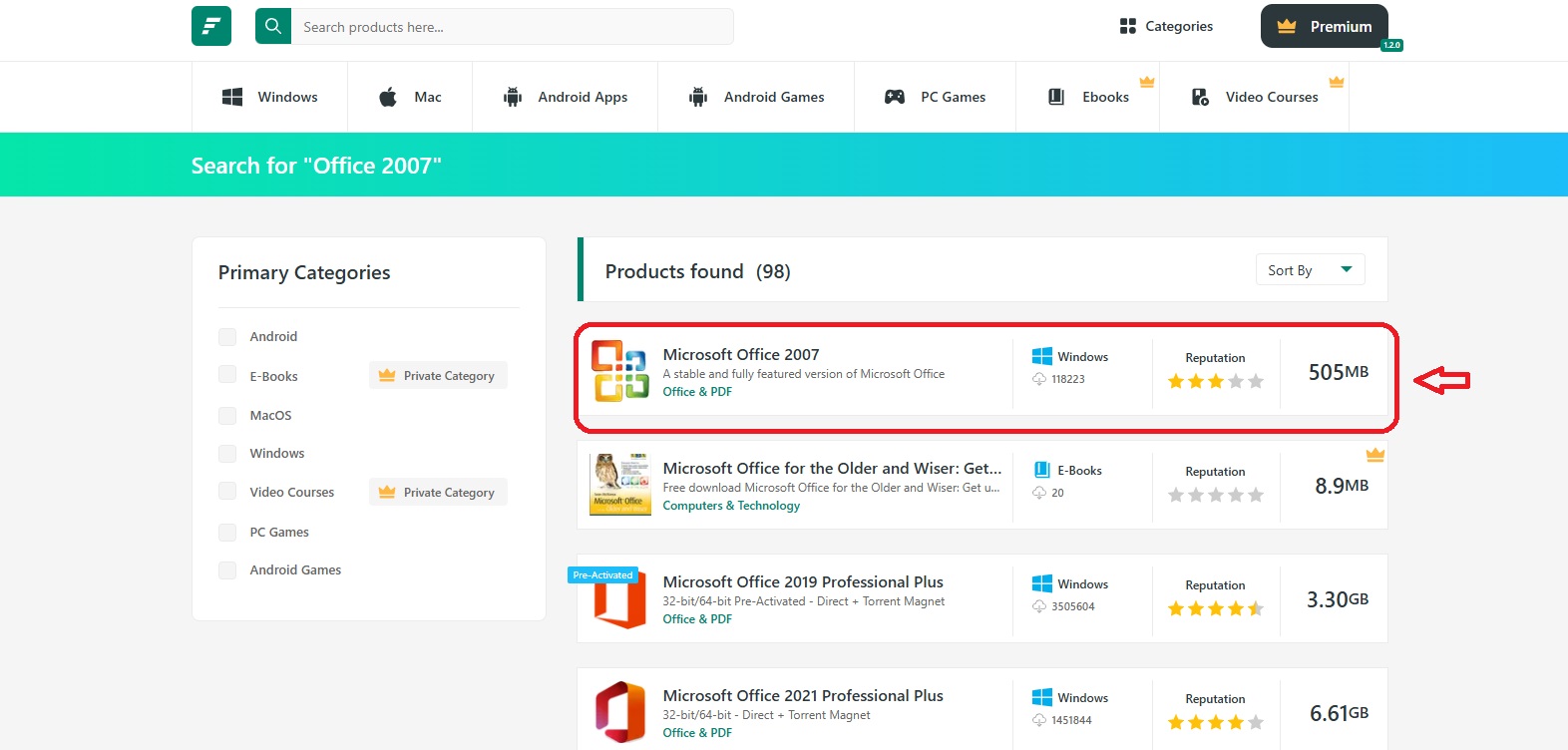The image size is (1568, 750).
Task: Click crown badge on Older and Wiser card
Action: click(x=1375, y=455)
